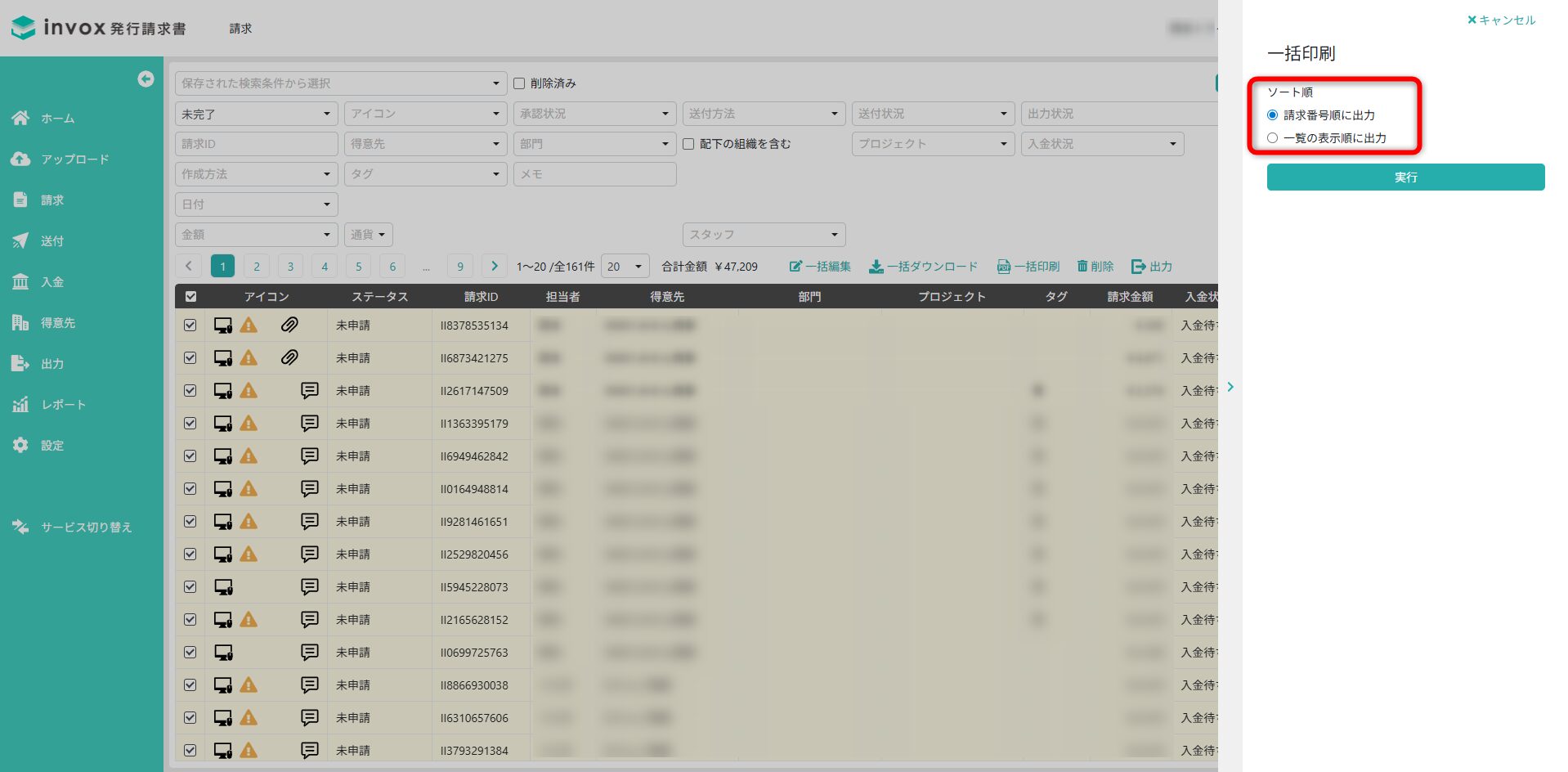Select 請求番号順に出力 radio option
This screenshot has width=1568, height=772.
point(1272,115)
